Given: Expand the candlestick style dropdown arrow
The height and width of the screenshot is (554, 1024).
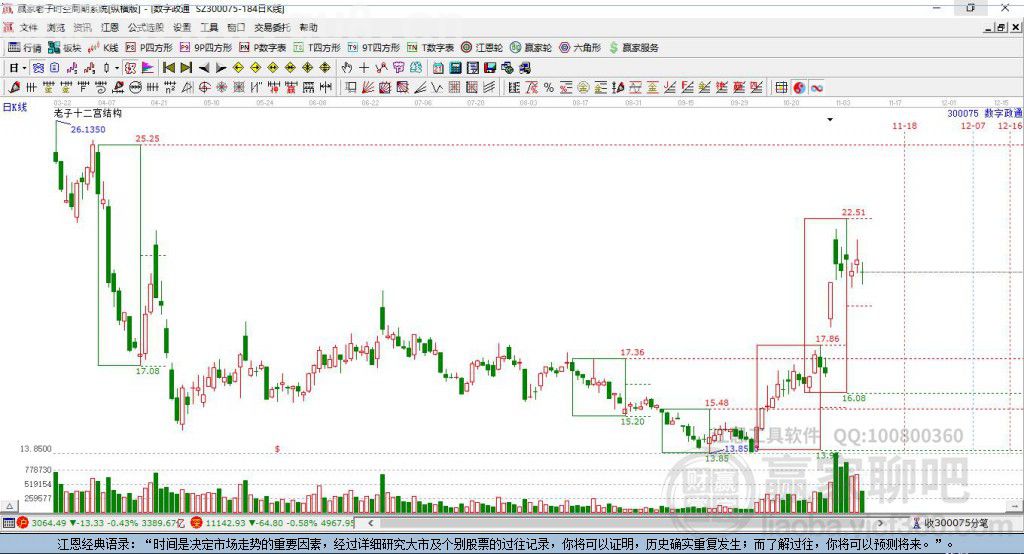Looking at the screenshot, I should (117, 68).
